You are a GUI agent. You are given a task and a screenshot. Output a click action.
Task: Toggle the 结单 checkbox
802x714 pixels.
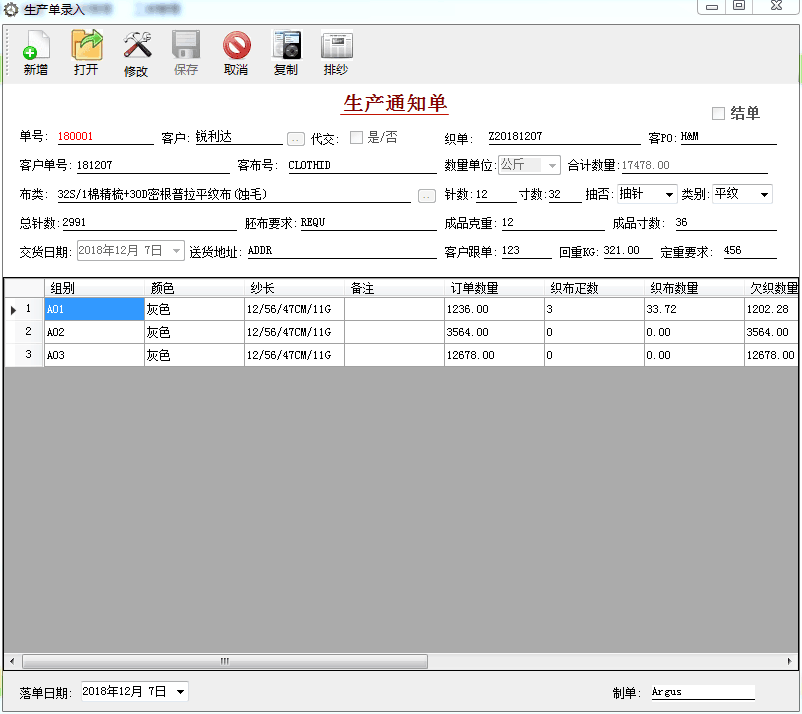pos(718,113)
